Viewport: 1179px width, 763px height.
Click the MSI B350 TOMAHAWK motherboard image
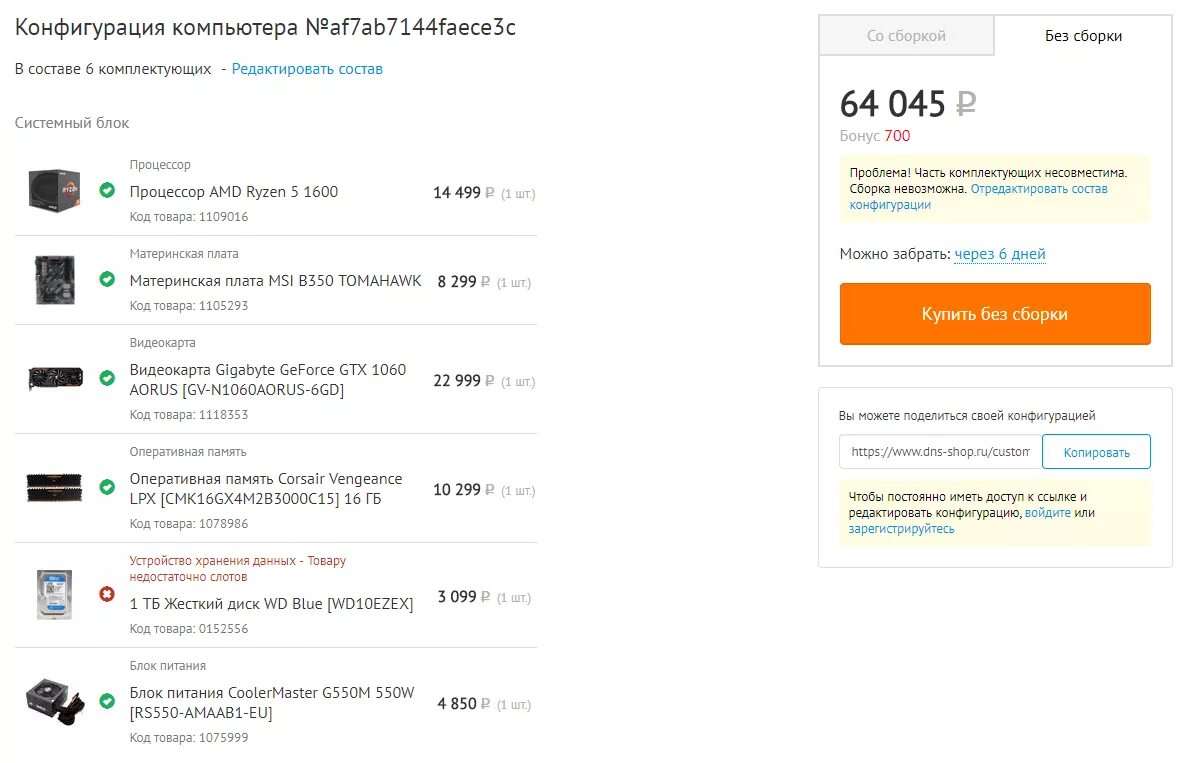[x=54, y=280]
